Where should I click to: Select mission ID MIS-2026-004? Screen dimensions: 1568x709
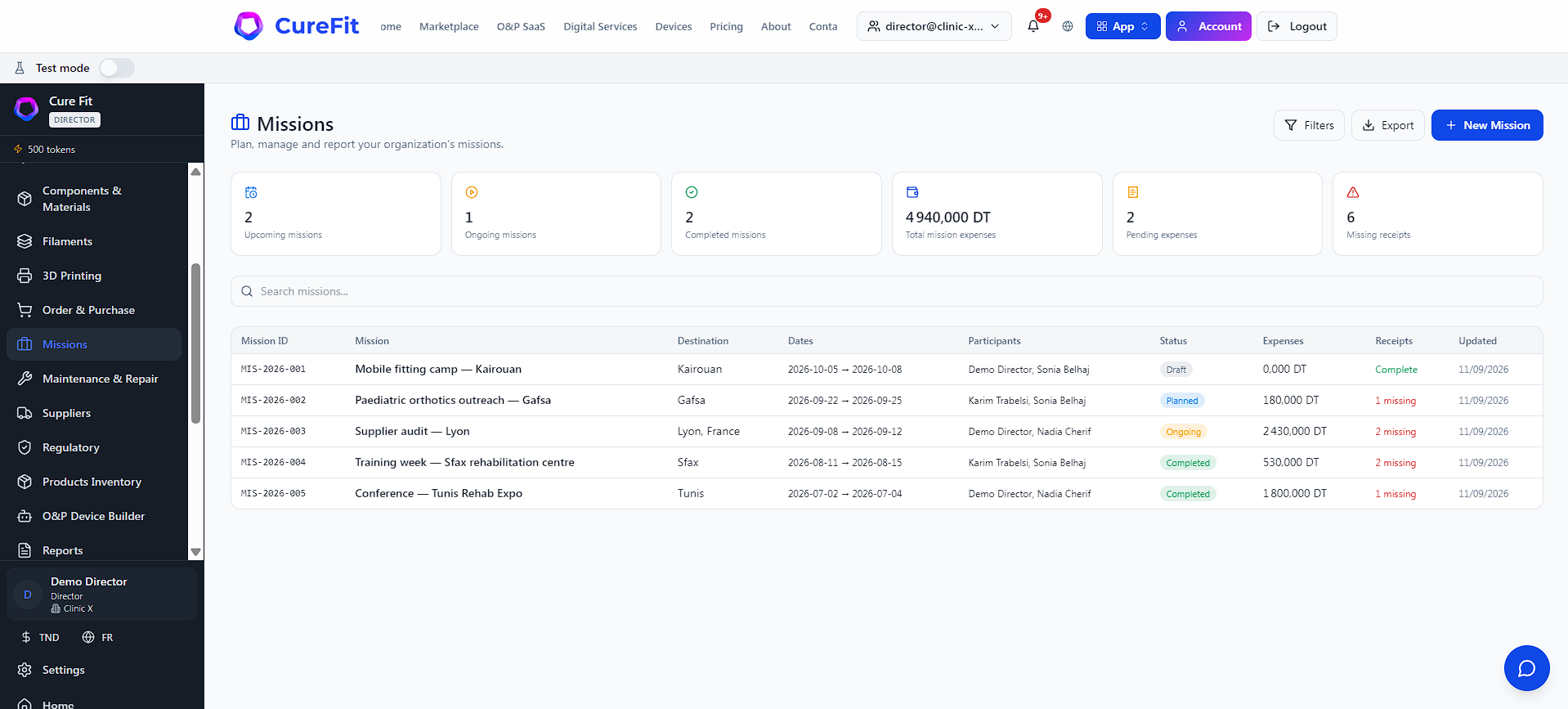tap(273, 462)
